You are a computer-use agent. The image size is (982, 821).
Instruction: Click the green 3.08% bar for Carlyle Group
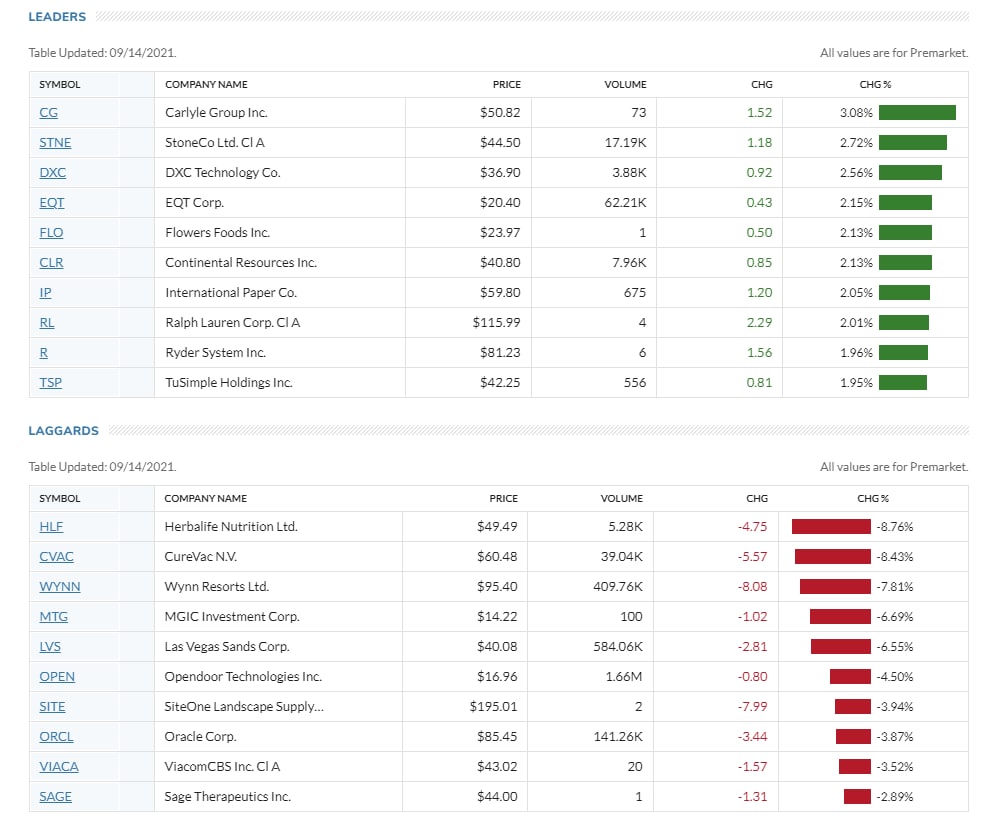coord(917,113)
